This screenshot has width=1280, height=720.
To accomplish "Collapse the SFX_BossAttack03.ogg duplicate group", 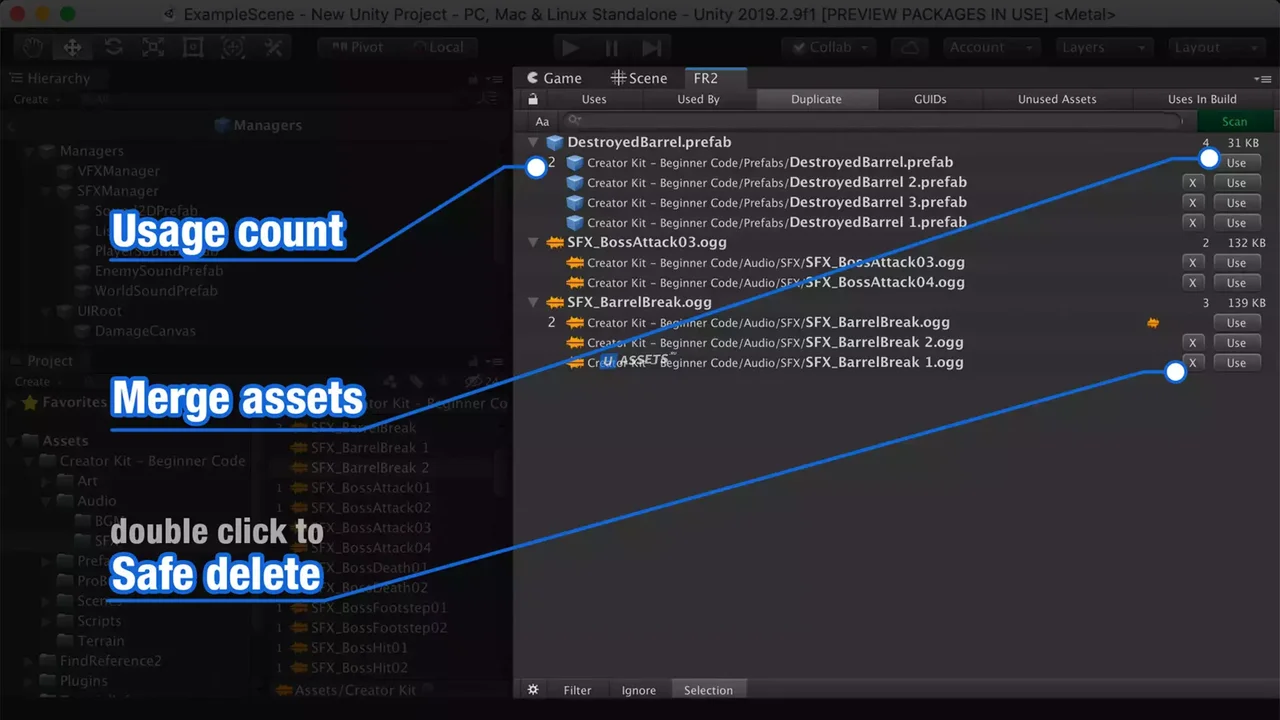I will 533,243.
